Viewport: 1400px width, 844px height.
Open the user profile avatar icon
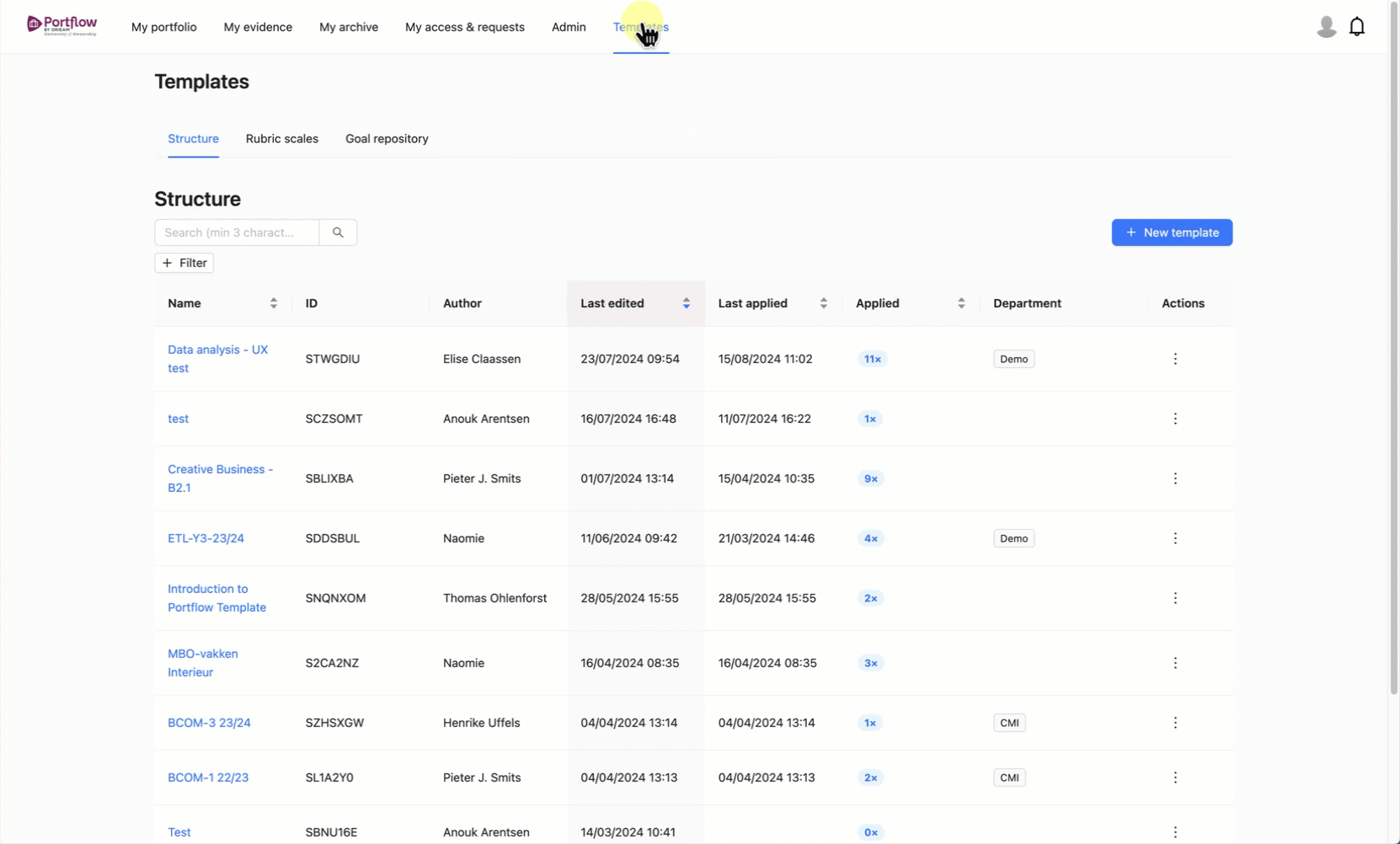(1326, 27)
